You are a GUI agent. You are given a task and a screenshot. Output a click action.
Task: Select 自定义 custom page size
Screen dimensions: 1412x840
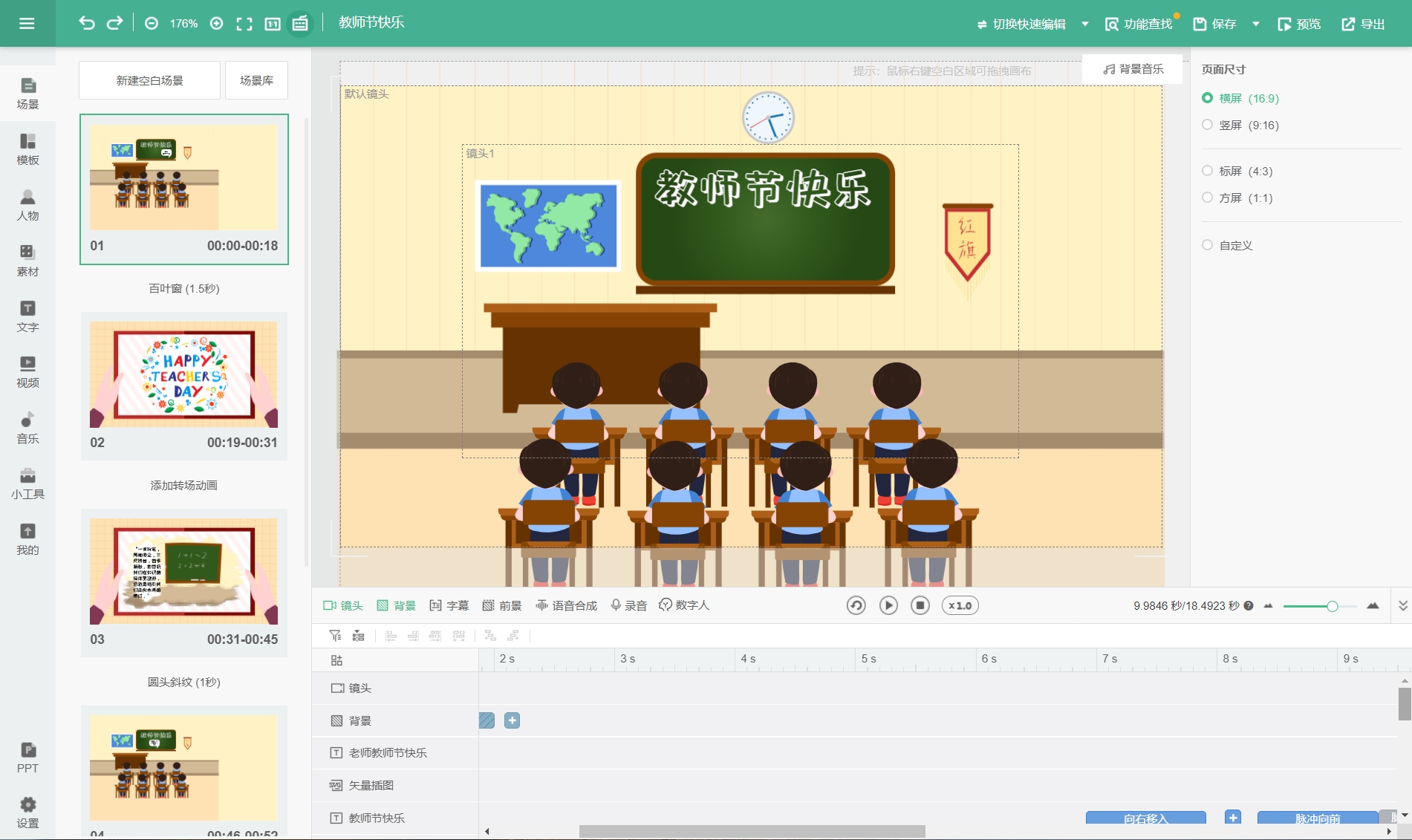coord(1228,245)
